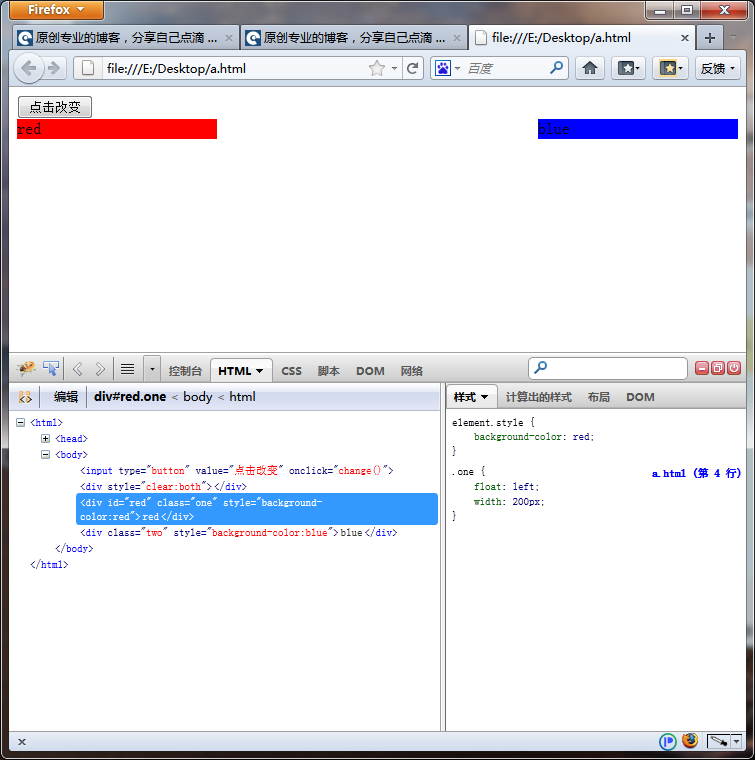Edit the float: left value
This screenshot has height=760, width=755.
tap(523, 487)
